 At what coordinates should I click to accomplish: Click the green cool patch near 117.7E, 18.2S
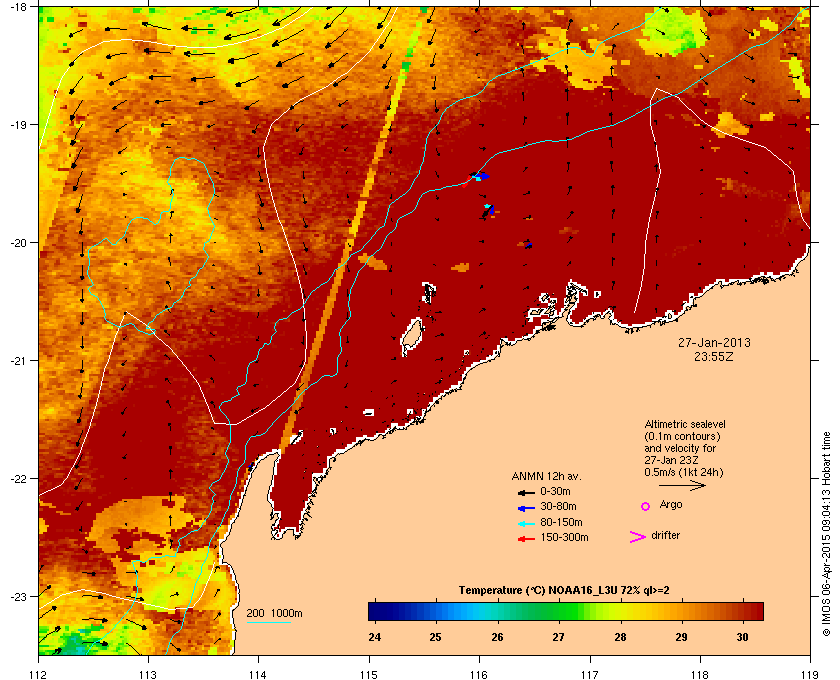[672, 31]
